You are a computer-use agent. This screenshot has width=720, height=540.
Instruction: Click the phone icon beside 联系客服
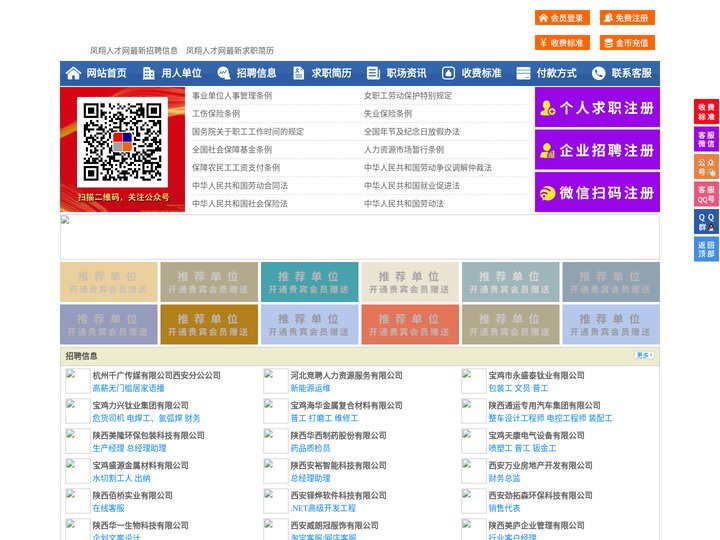click(x=598, y=73)
